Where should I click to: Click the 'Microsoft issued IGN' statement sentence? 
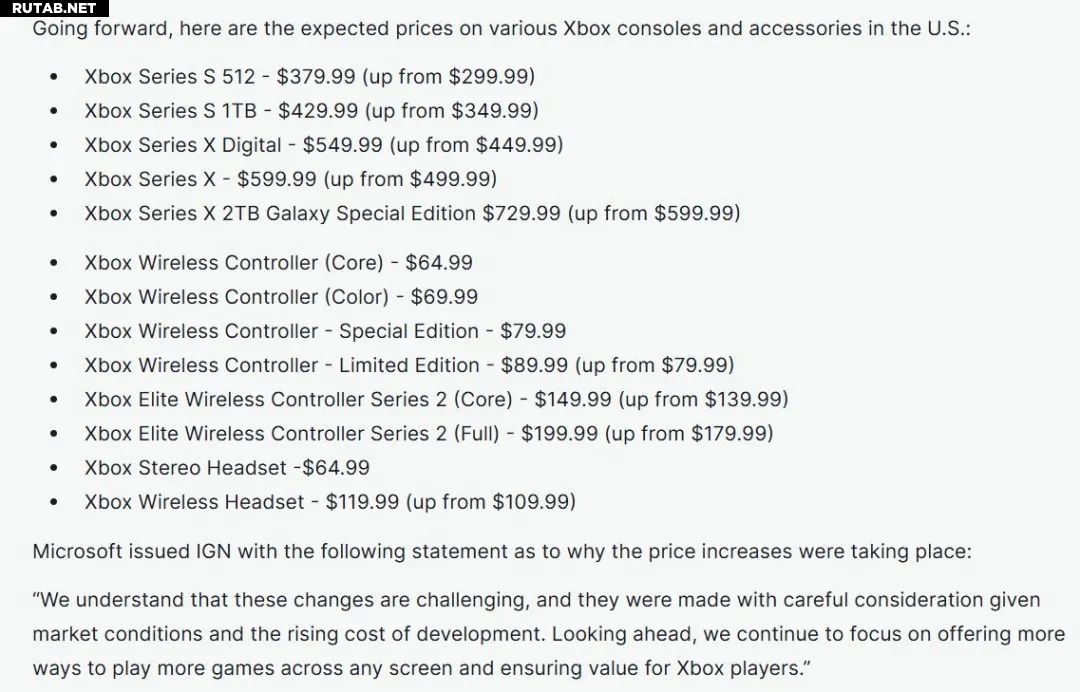tap(501, 552)
